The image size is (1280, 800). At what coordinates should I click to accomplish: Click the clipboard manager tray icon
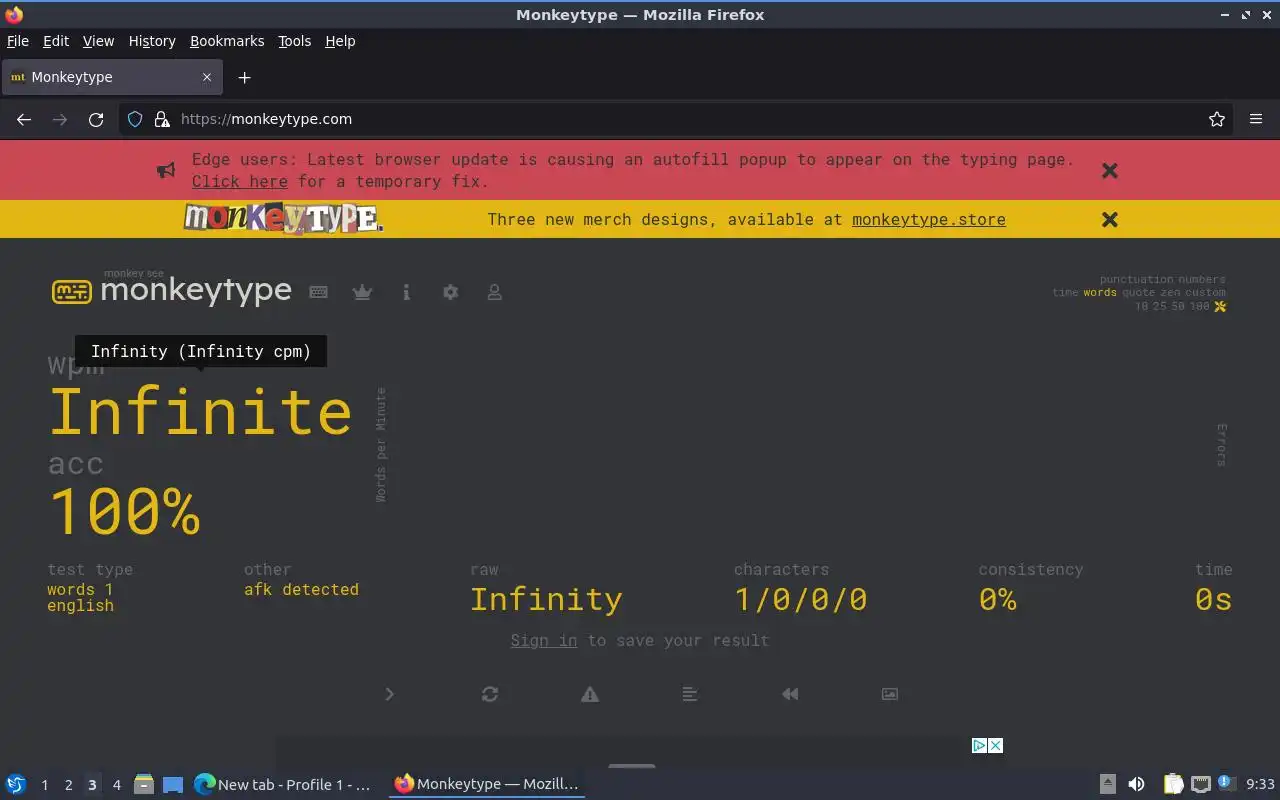[x=1173, y=784]
